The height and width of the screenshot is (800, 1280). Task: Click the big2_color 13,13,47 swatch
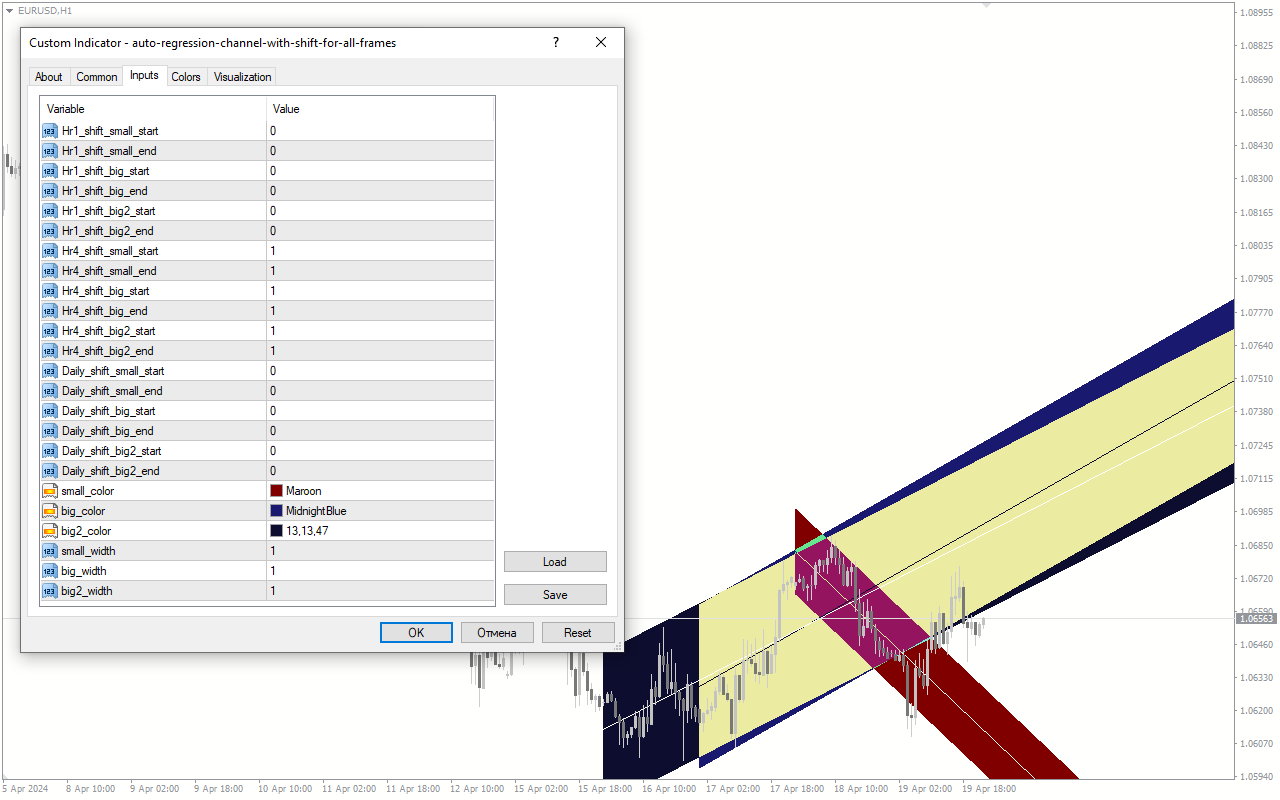click(277, 531)
